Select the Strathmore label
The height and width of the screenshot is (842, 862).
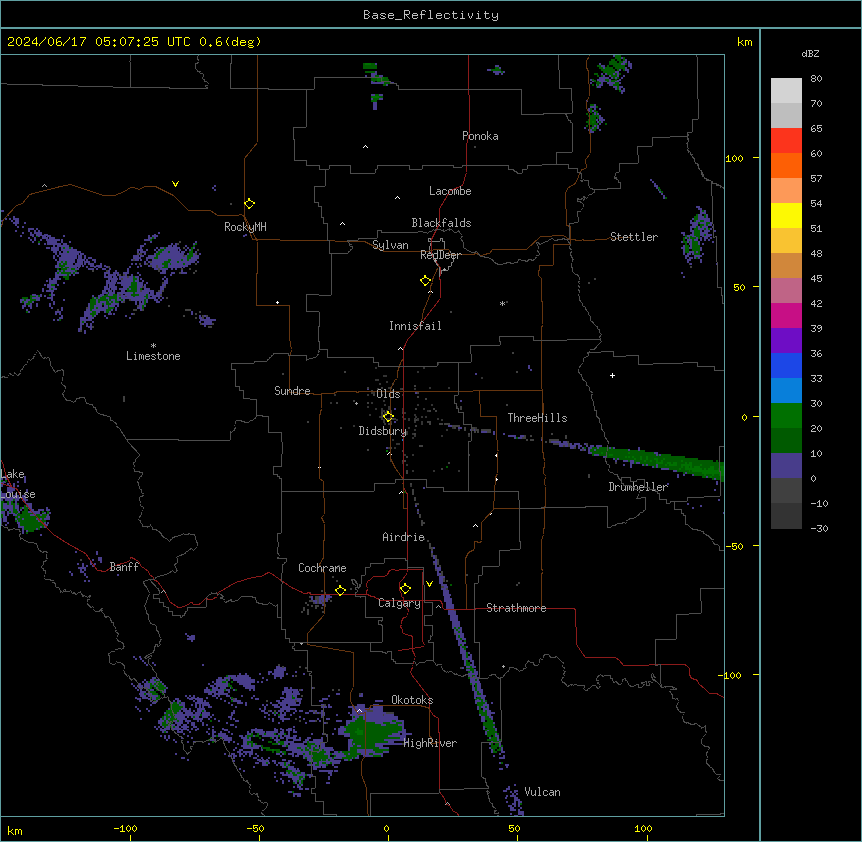click(x=516, y=608)
